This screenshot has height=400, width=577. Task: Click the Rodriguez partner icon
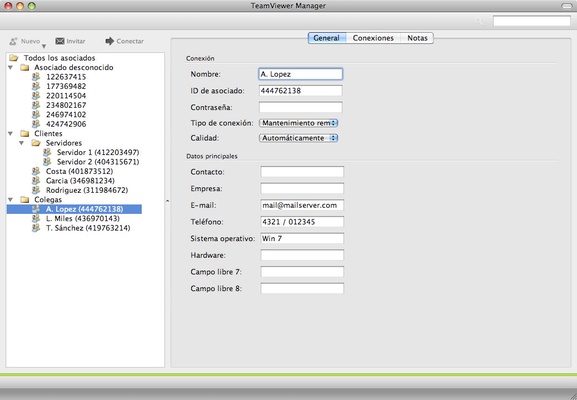(x=36, y=190)
